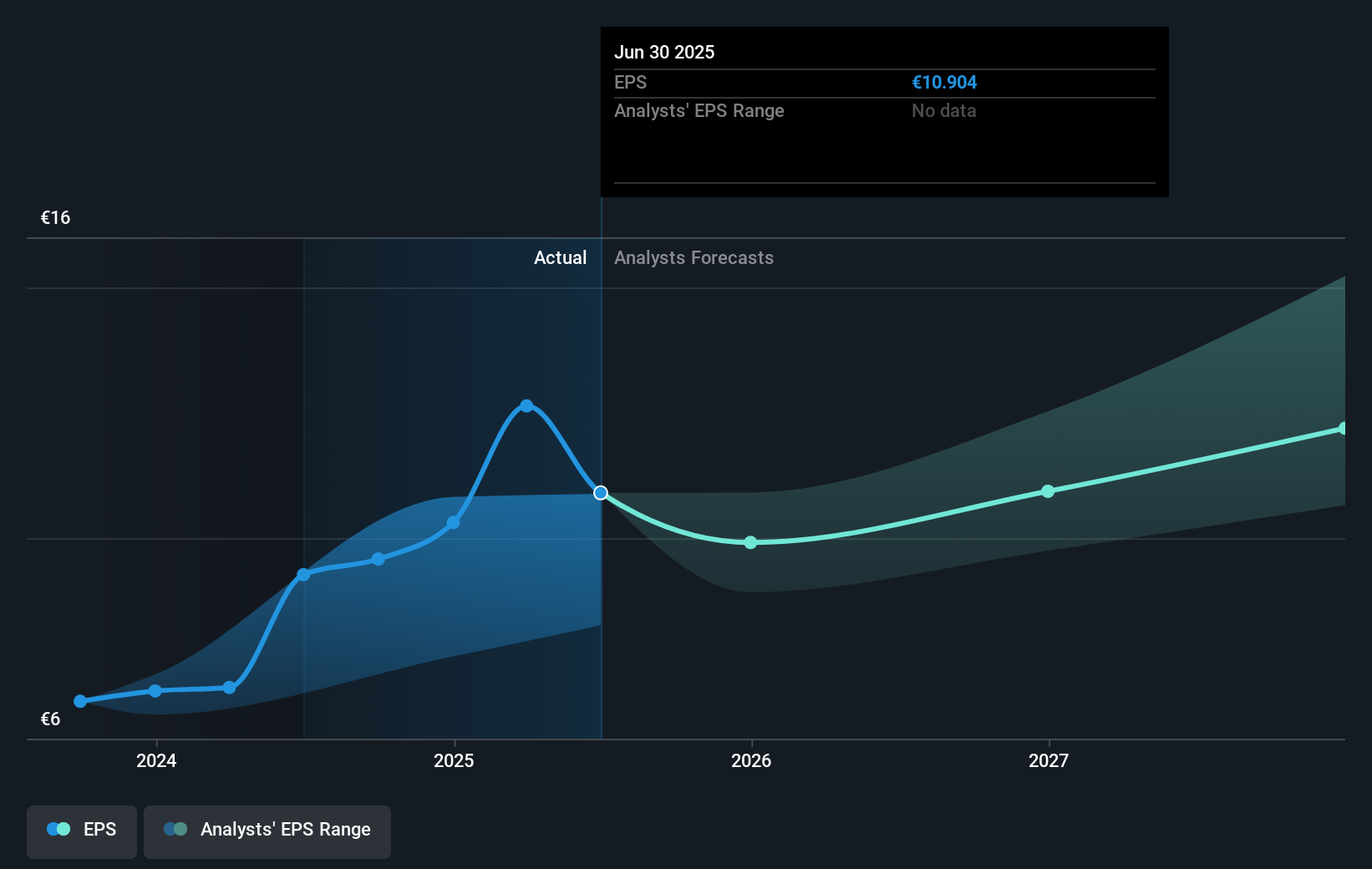Toggle the Analysts' EPS Range legend

pos(267,831)
